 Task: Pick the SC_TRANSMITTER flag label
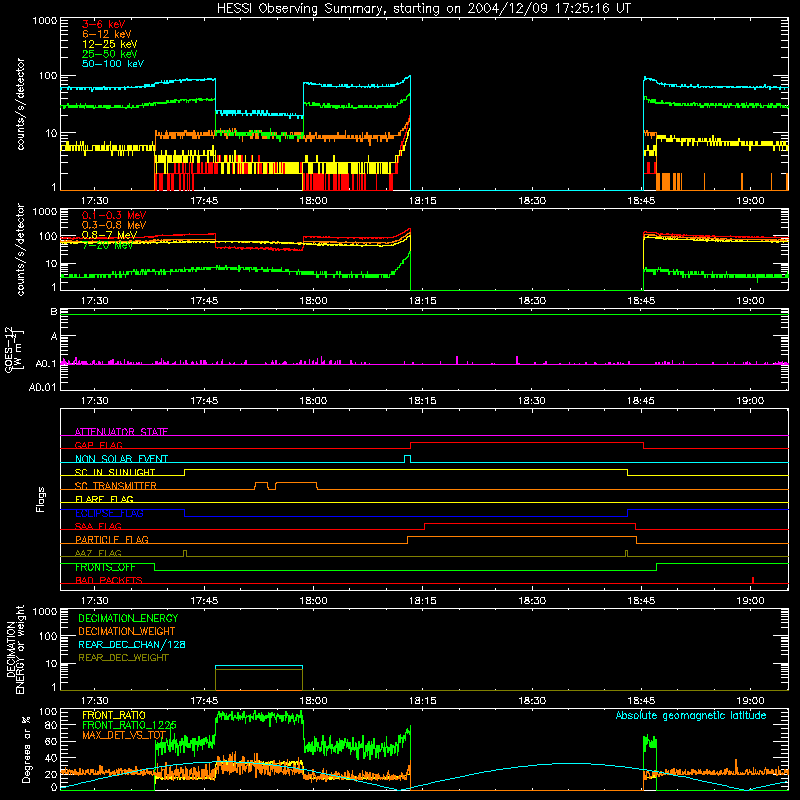tap(116, 485)
